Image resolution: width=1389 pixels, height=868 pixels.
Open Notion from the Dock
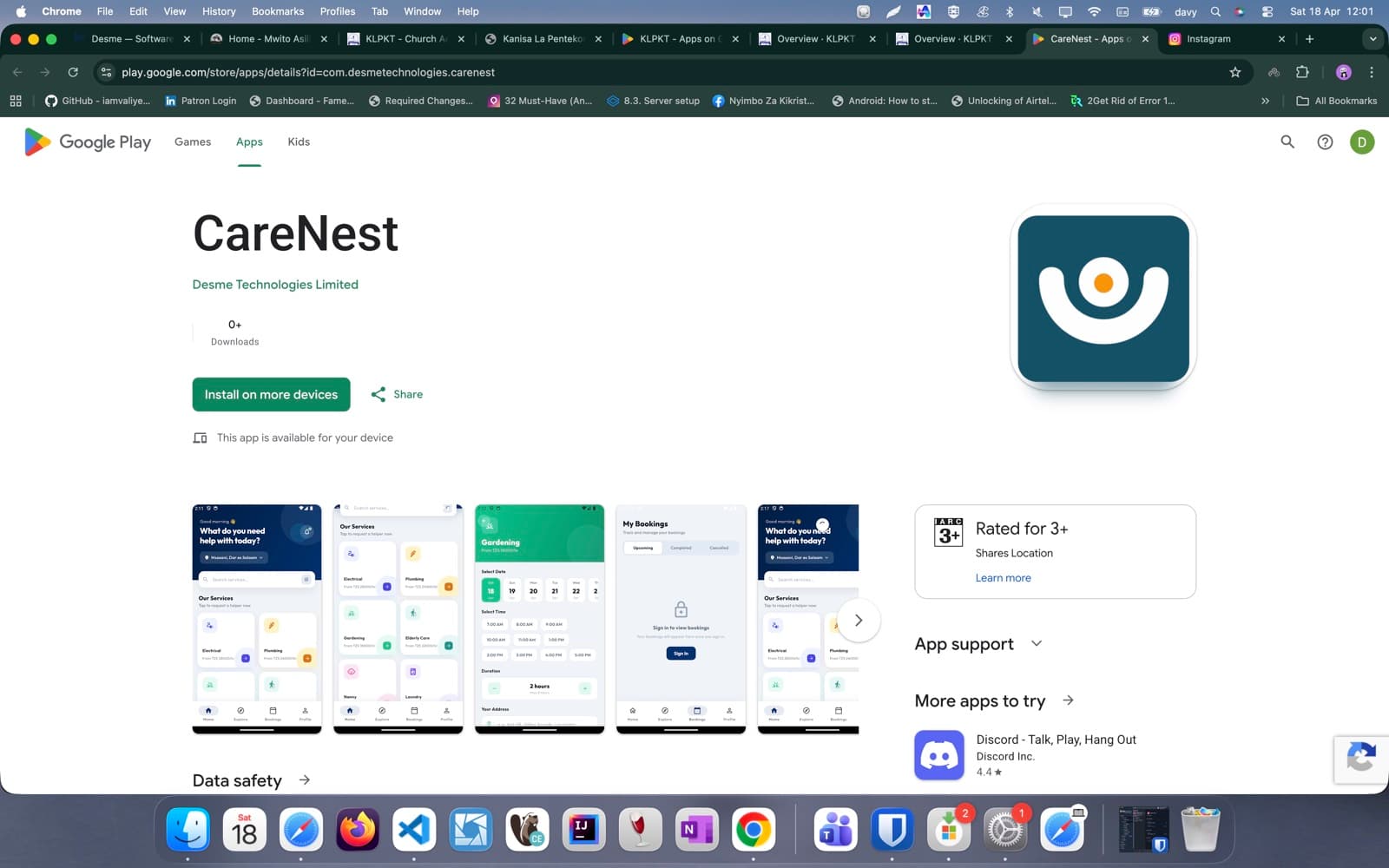tap(696, 830)
